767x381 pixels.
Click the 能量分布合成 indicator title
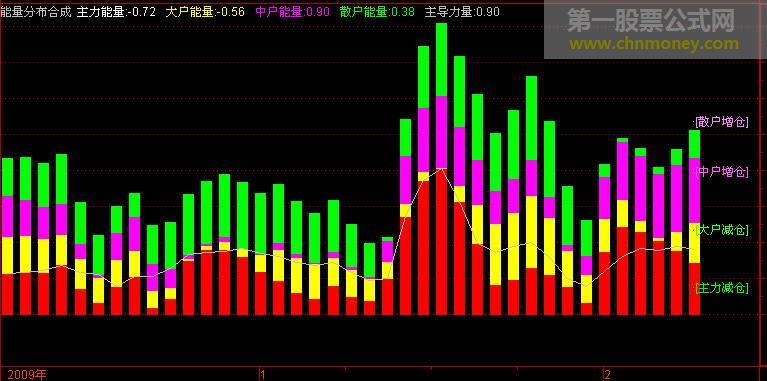(36, 12)
